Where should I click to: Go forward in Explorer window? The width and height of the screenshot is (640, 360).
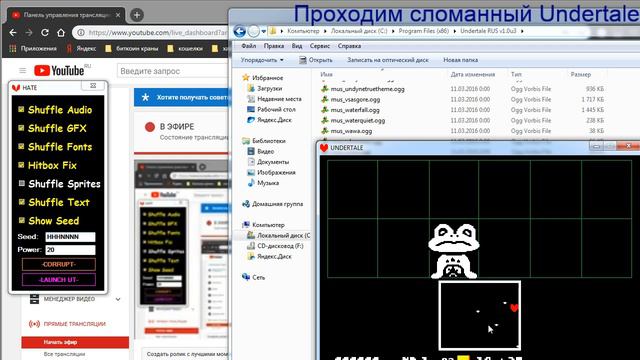pyautogui.click(x=254, y=31)
